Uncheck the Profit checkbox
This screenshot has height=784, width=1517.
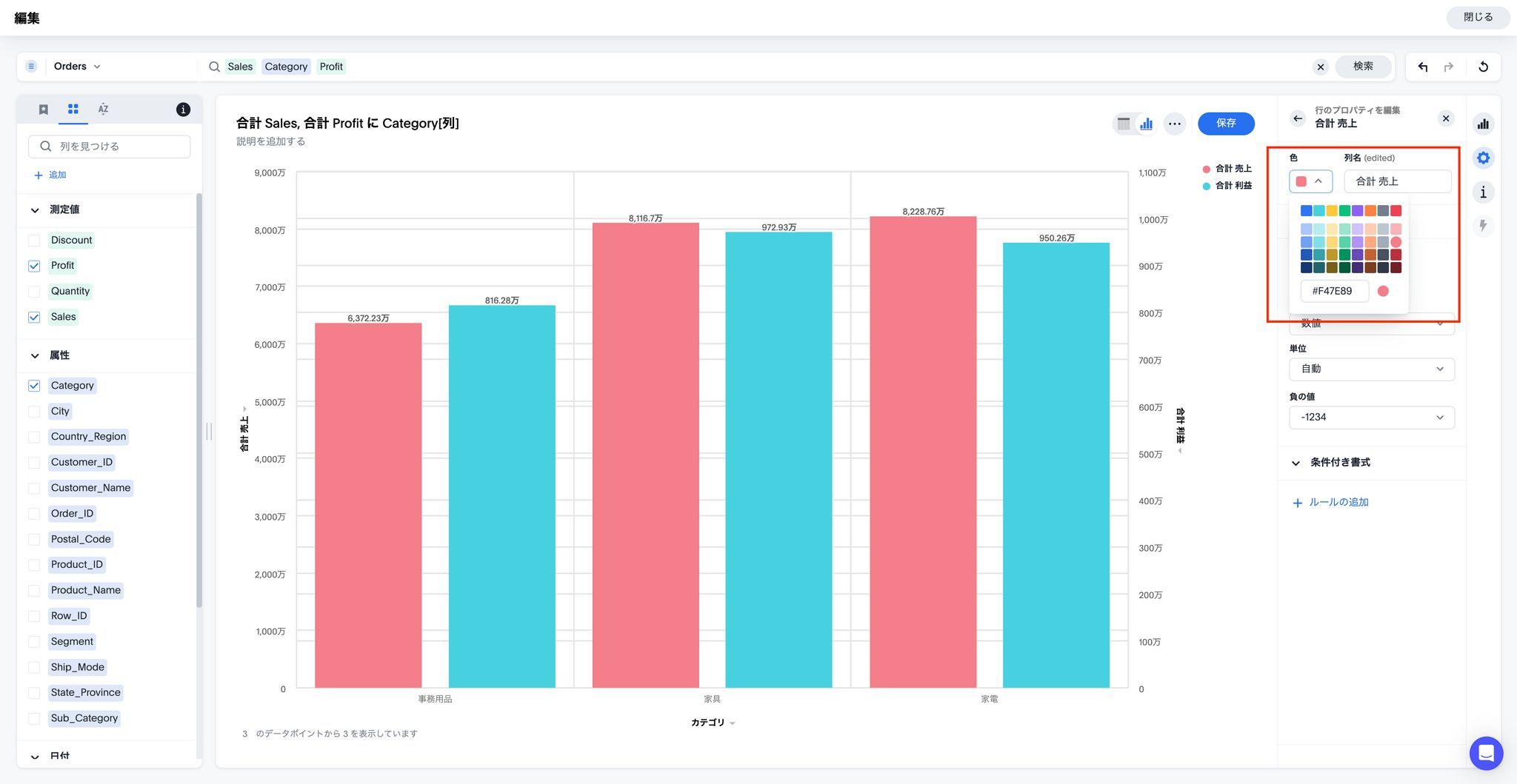coord(34,266)
